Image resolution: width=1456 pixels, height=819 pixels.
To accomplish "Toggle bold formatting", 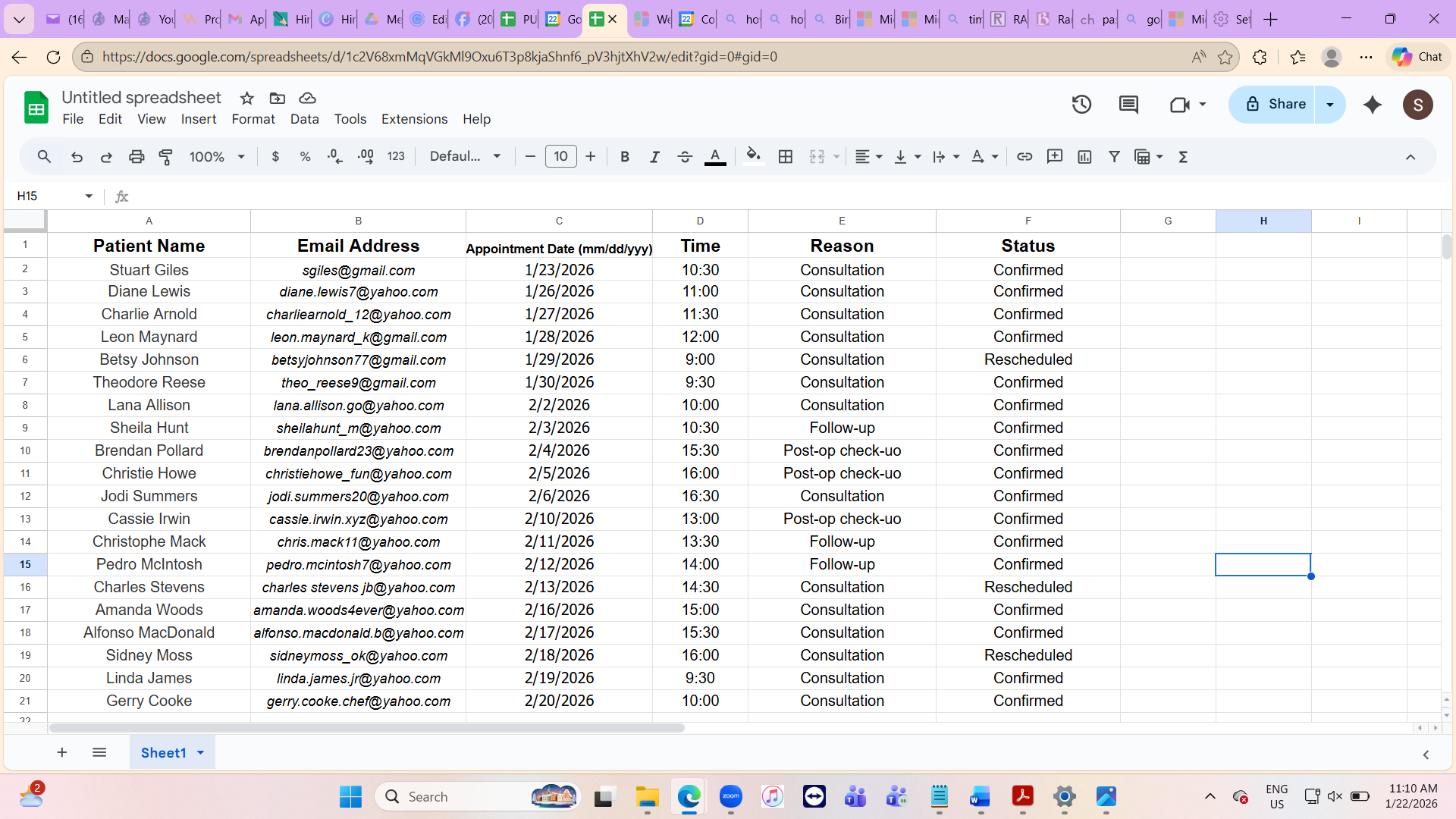I will pos(625,157).
